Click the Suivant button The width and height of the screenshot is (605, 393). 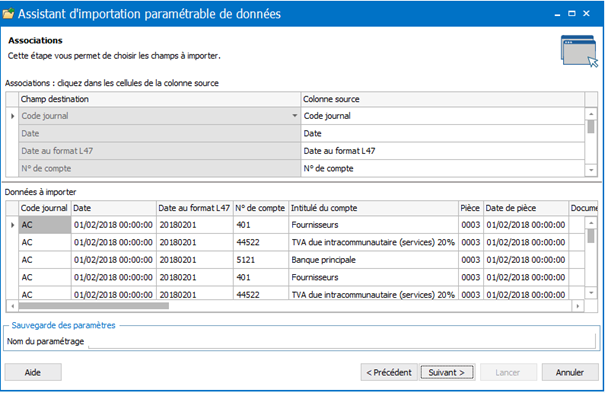447,373
